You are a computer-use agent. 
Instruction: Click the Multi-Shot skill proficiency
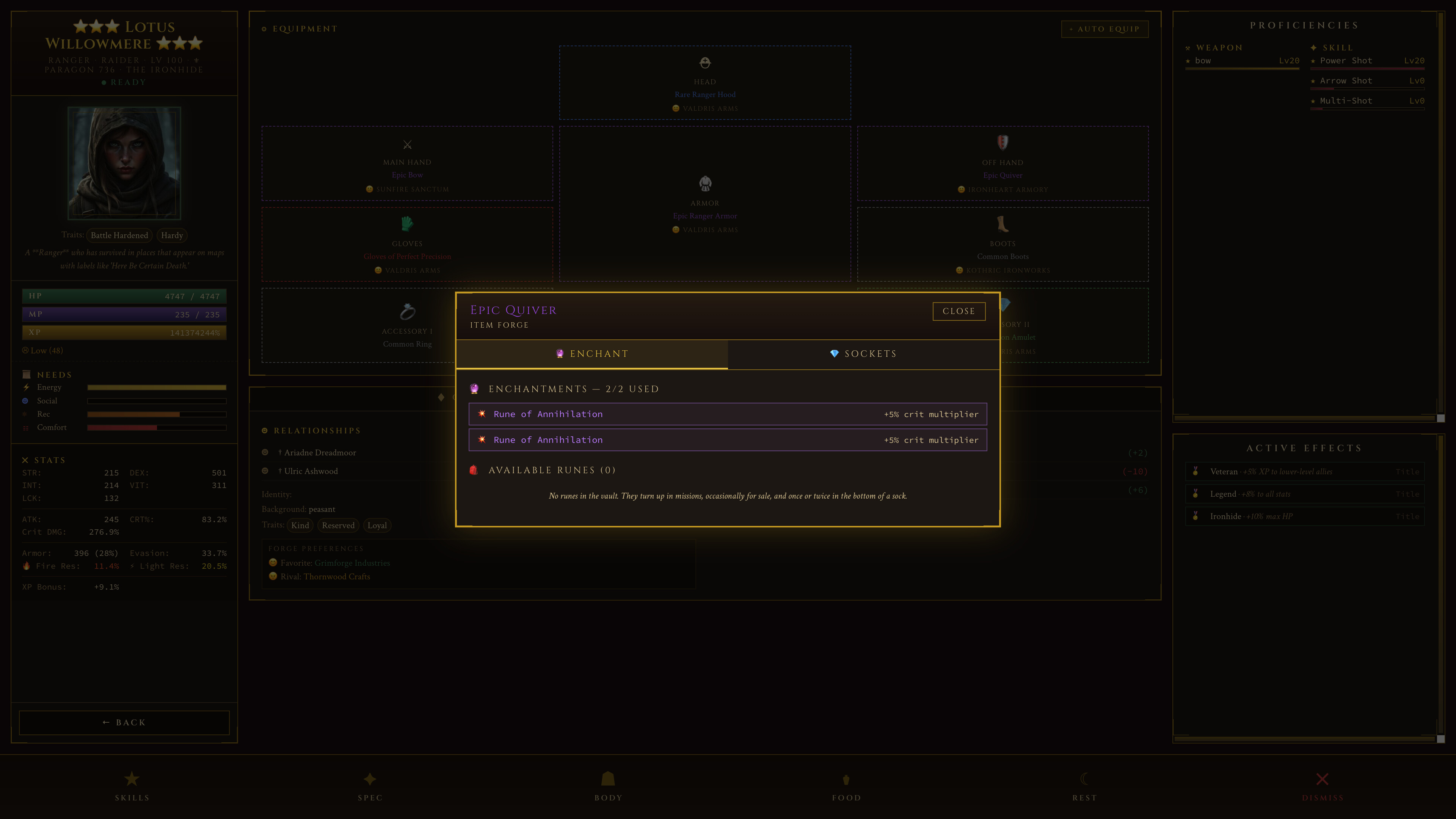pyautogui.click(x=1367, y=102)
